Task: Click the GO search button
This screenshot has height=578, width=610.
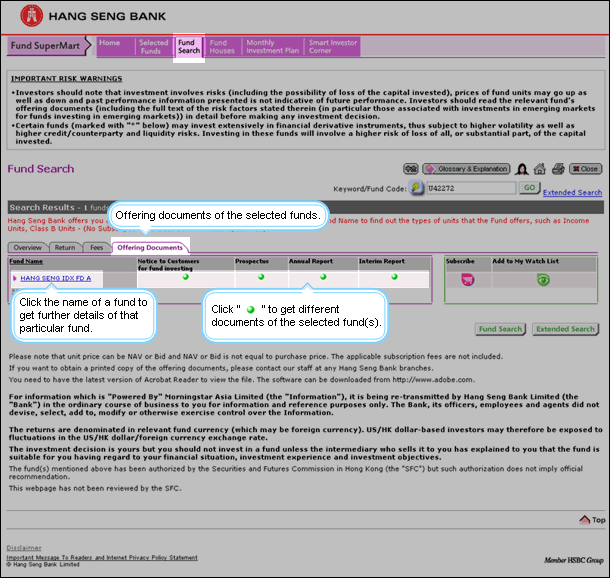Action: click(x=529, y=188)
